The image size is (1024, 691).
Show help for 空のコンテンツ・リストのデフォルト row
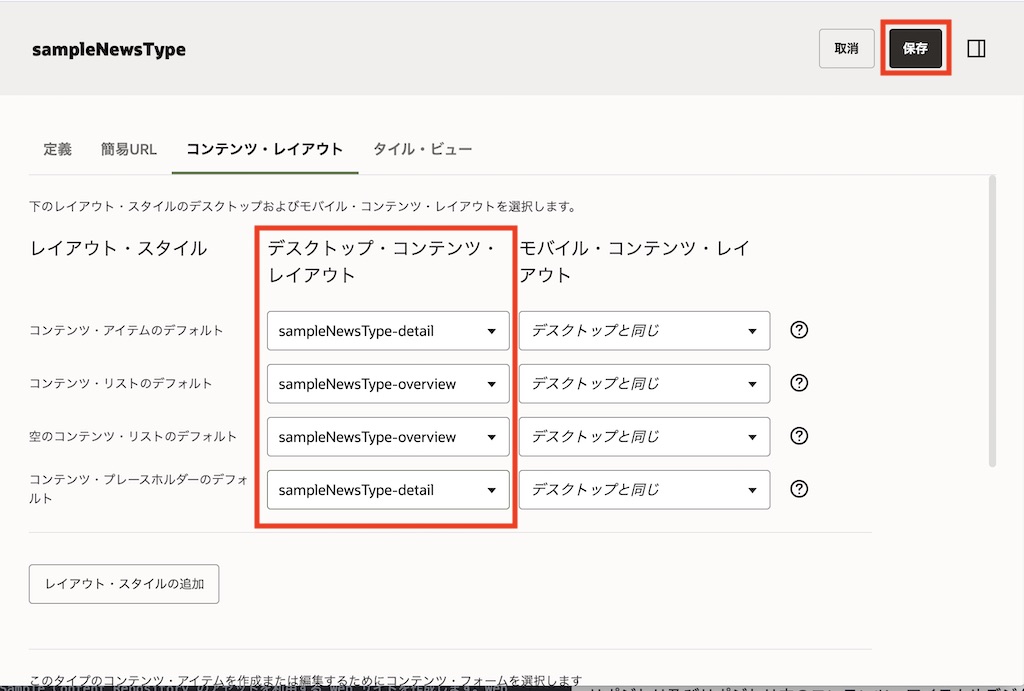(799, 436)
